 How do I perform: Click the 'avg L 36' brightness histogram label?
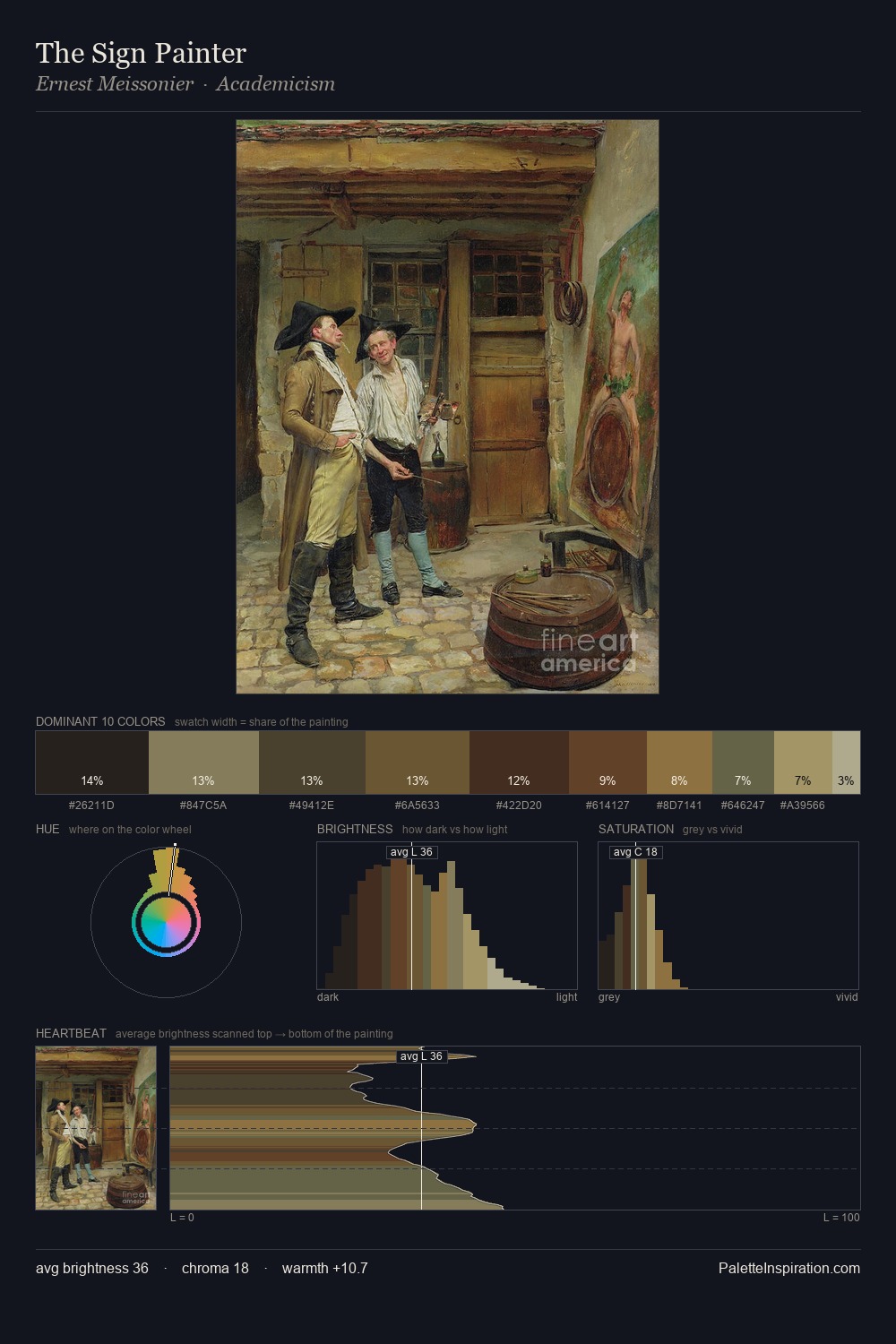pyautogui.click(x=411, y=852)
